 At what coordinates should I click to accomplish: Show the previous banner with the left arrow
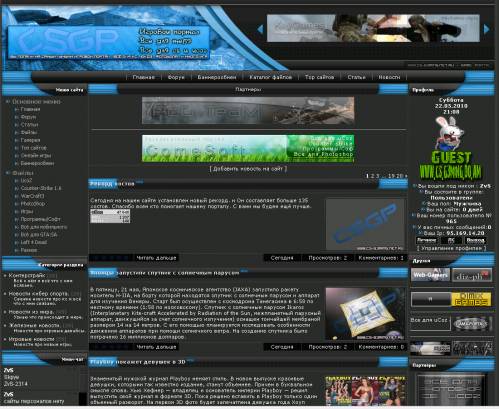point(260,29)
